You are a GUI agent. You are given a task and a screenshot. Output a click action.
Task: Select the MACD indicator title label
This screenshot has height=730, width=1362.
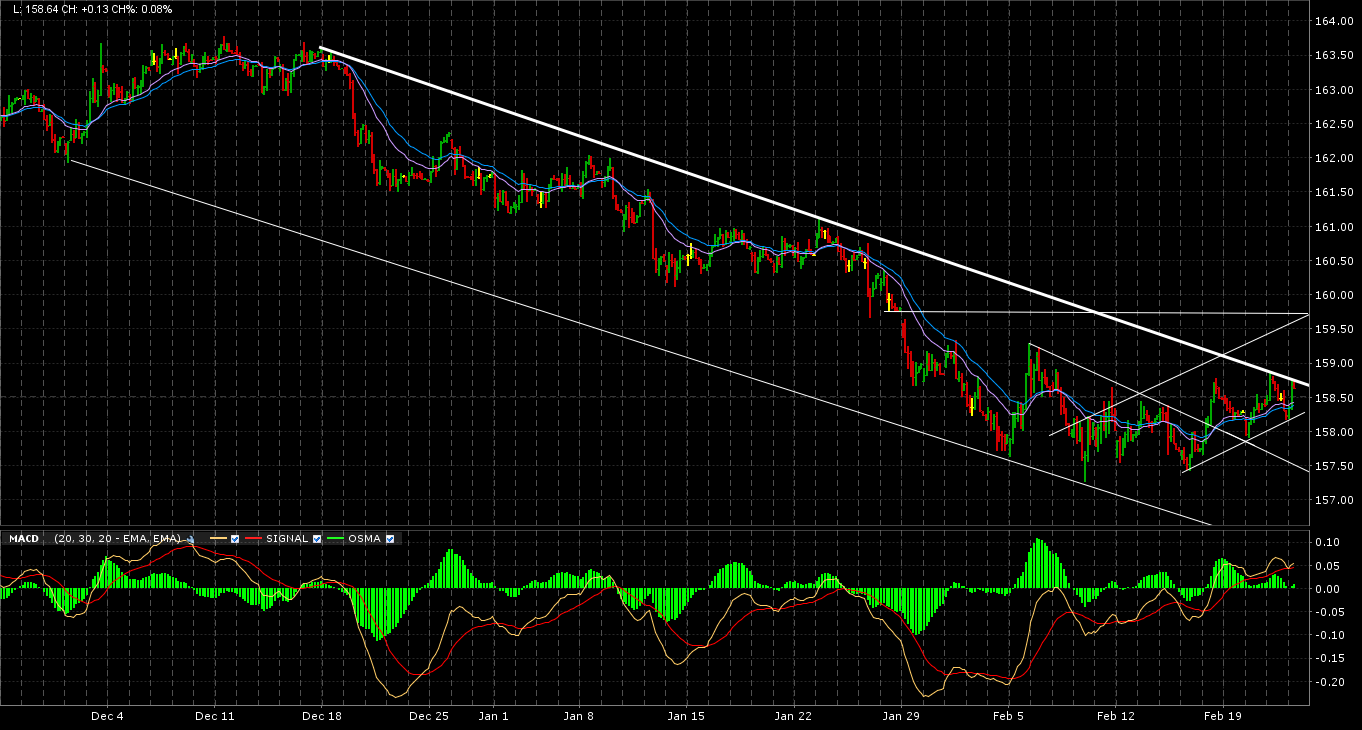click(23, 539)
